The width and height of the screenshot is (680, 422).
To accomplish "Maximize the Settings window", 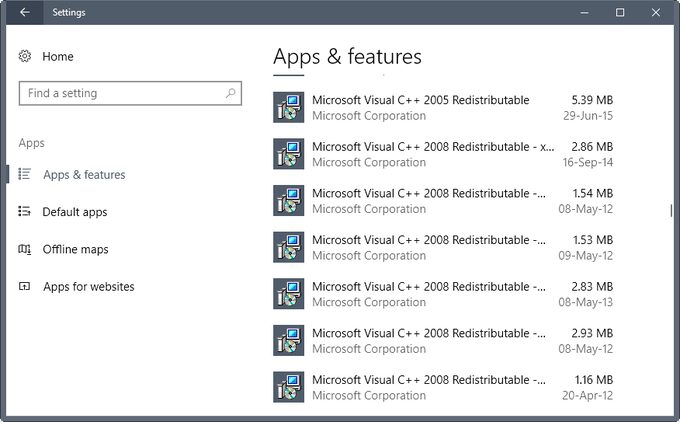I will (x=620, y=12).
